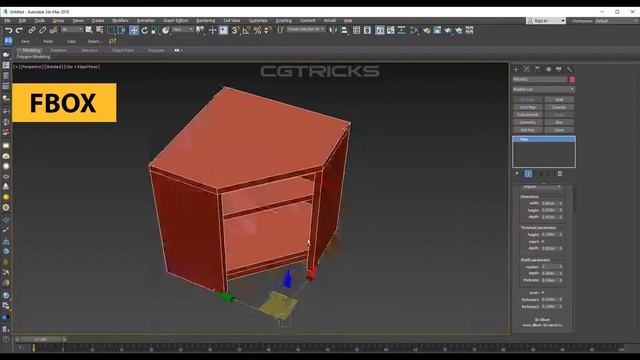Toggle the Angle Snap button
640x360 pixels.
[247, 30]
